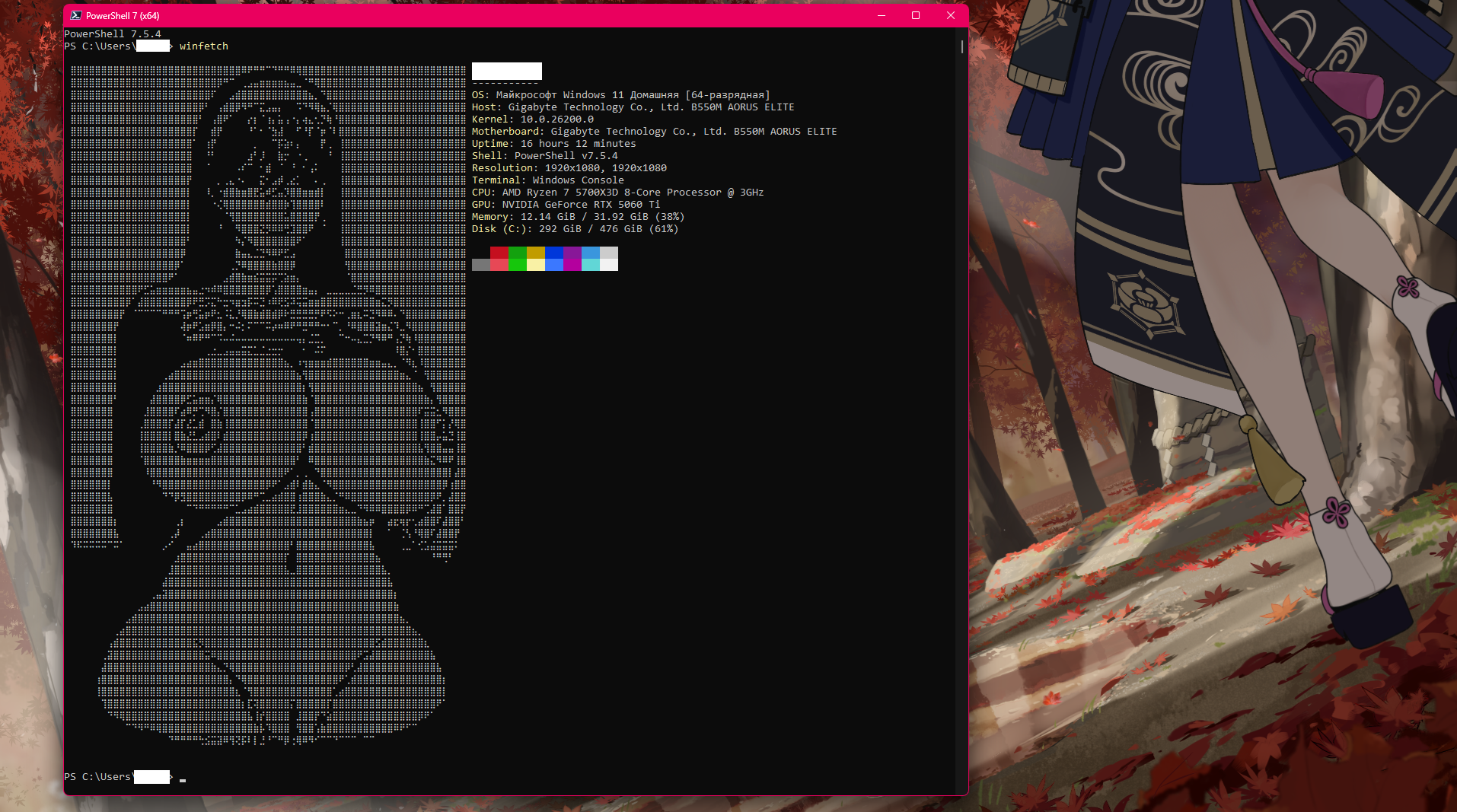Click the 'Disk (C:): 292 GiB / 476 GiB' line

point(575,229)
